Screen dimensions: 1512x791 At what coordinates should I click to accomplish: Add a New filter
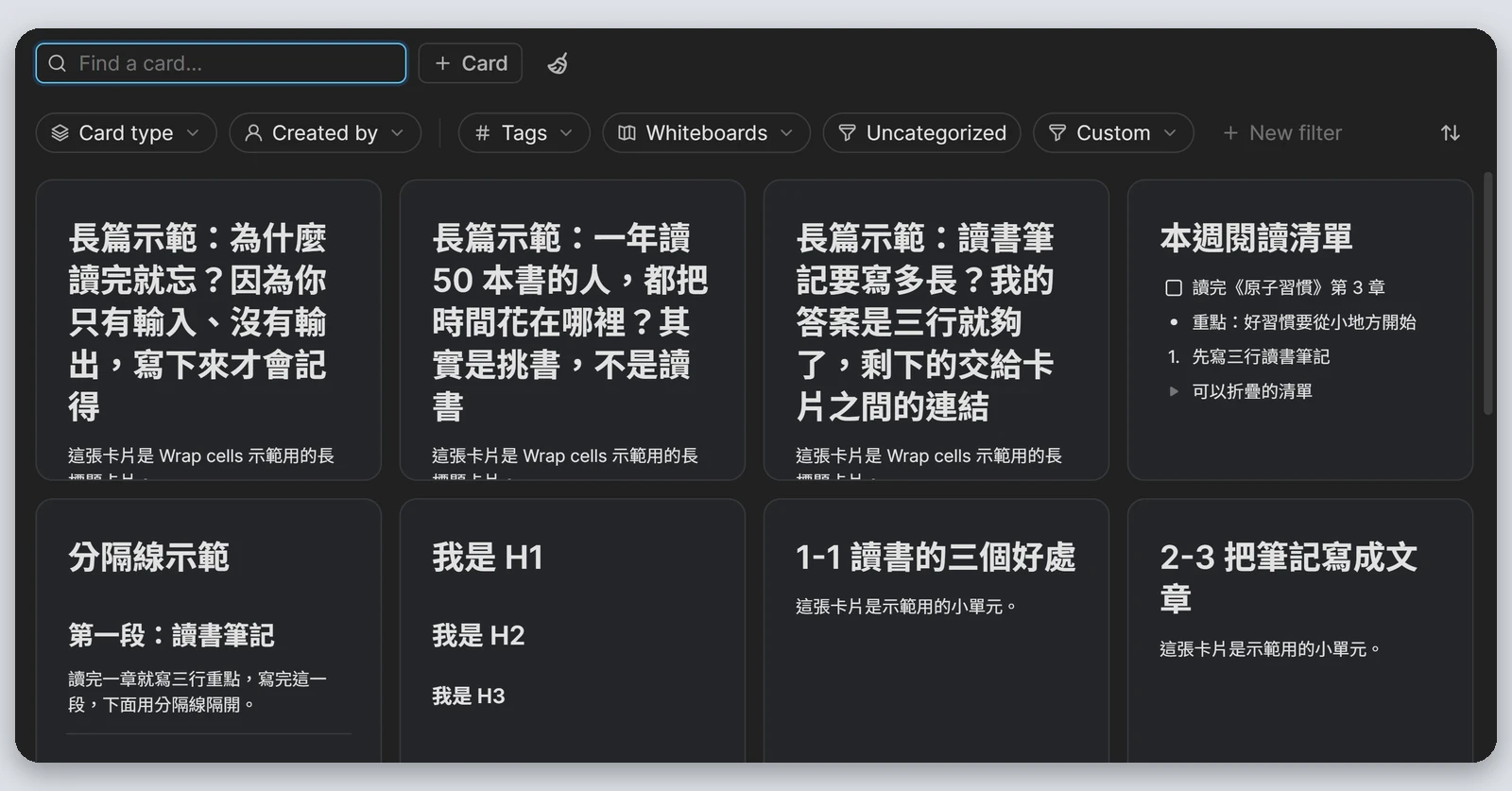[x=1282, y=133]
